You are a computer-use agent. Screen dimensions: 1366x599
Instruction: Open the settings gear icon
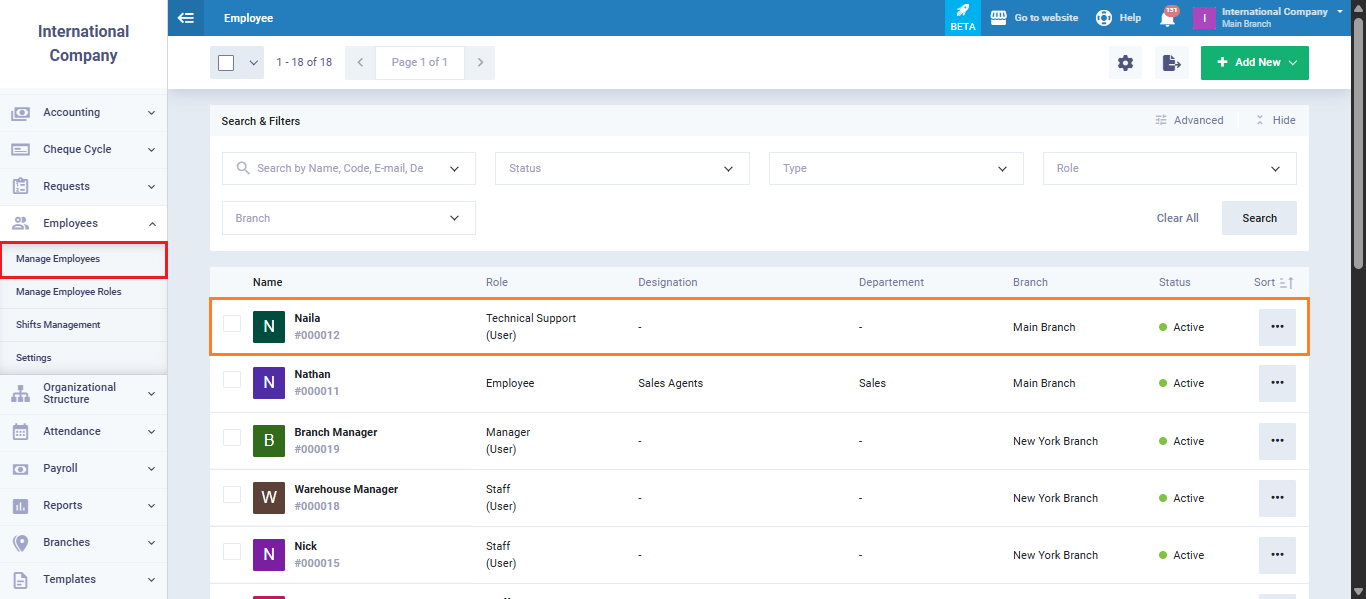(1125, 63)
